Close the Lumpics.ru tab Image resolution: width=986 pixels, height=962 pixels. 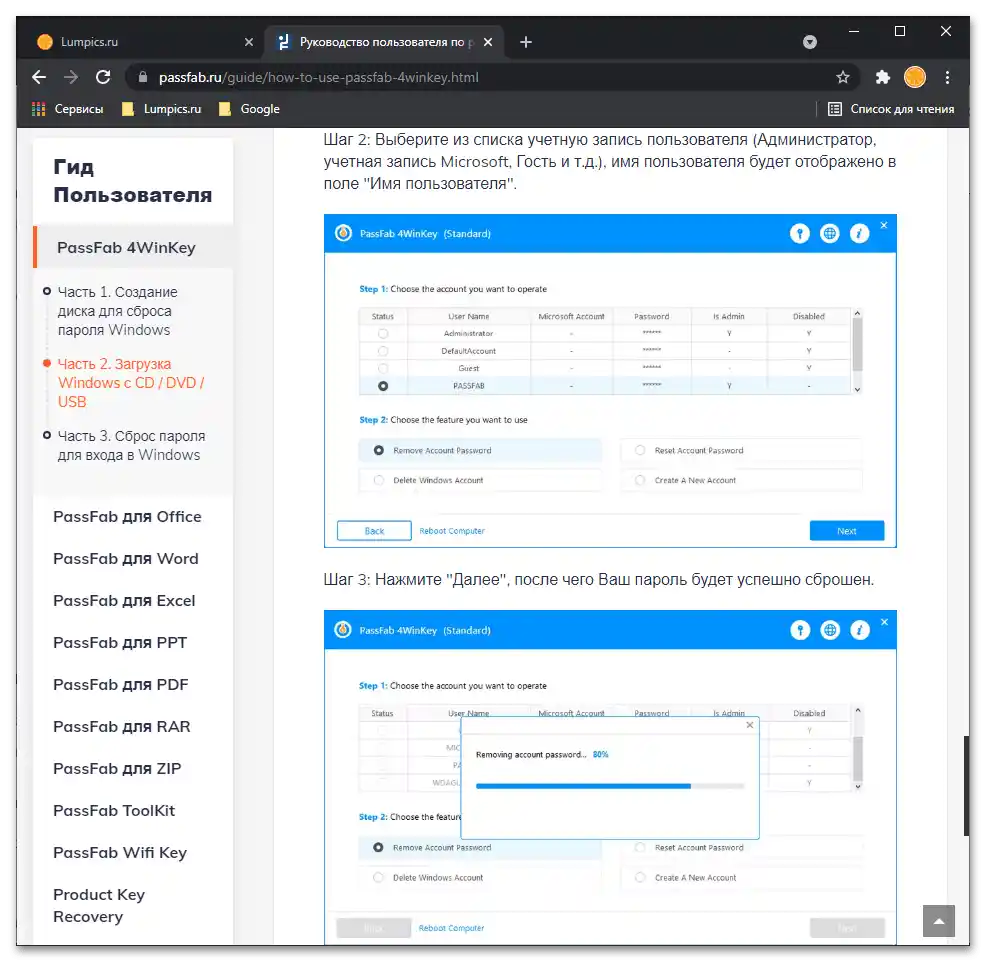tap(249, 42)
